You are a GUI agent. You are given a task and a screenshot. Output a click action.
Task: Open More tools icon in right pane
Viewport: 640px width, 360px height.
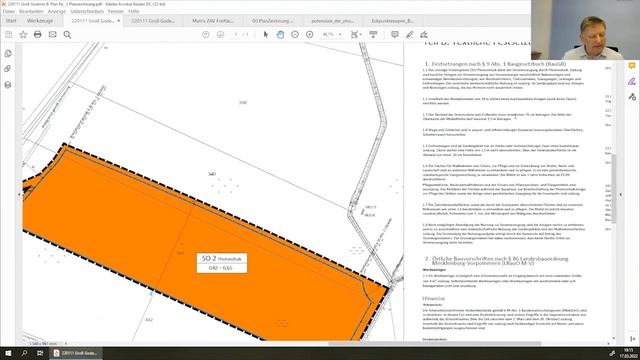coord(632,97)
